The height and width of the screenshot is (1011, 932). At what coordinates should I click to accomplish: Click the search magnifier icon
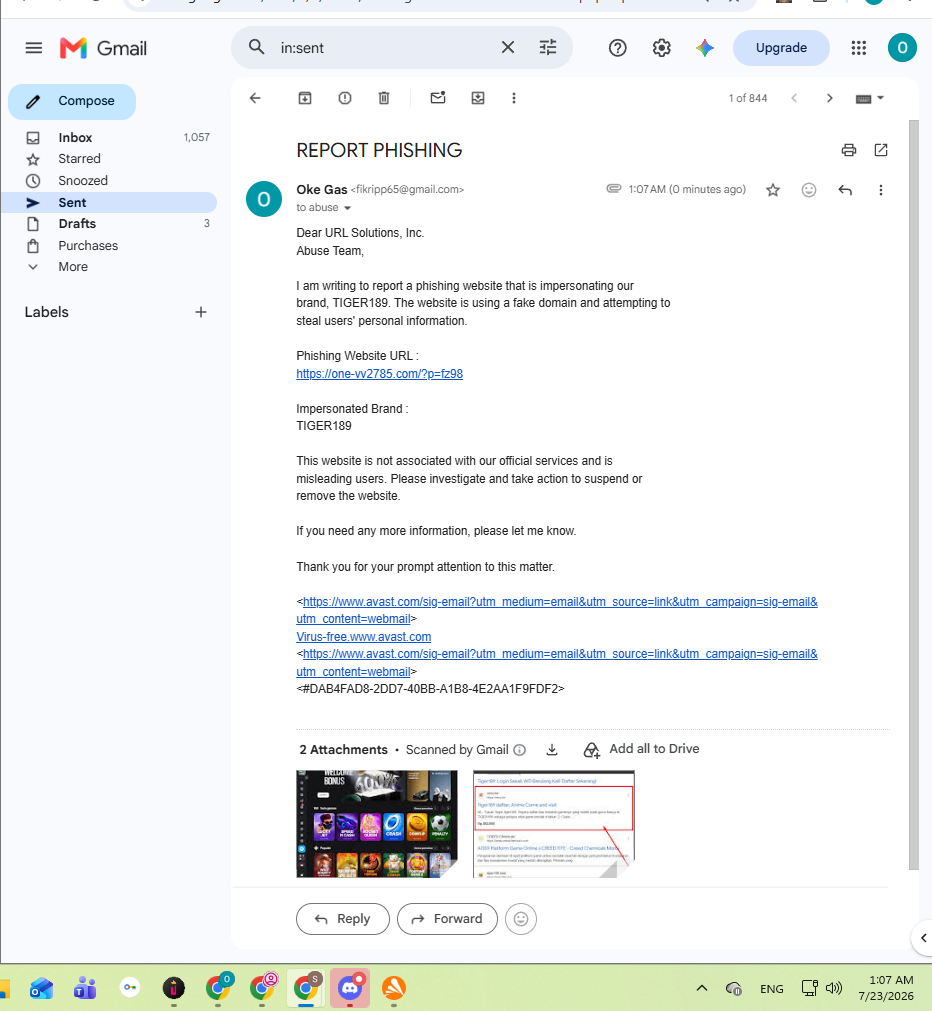point(257,47)
